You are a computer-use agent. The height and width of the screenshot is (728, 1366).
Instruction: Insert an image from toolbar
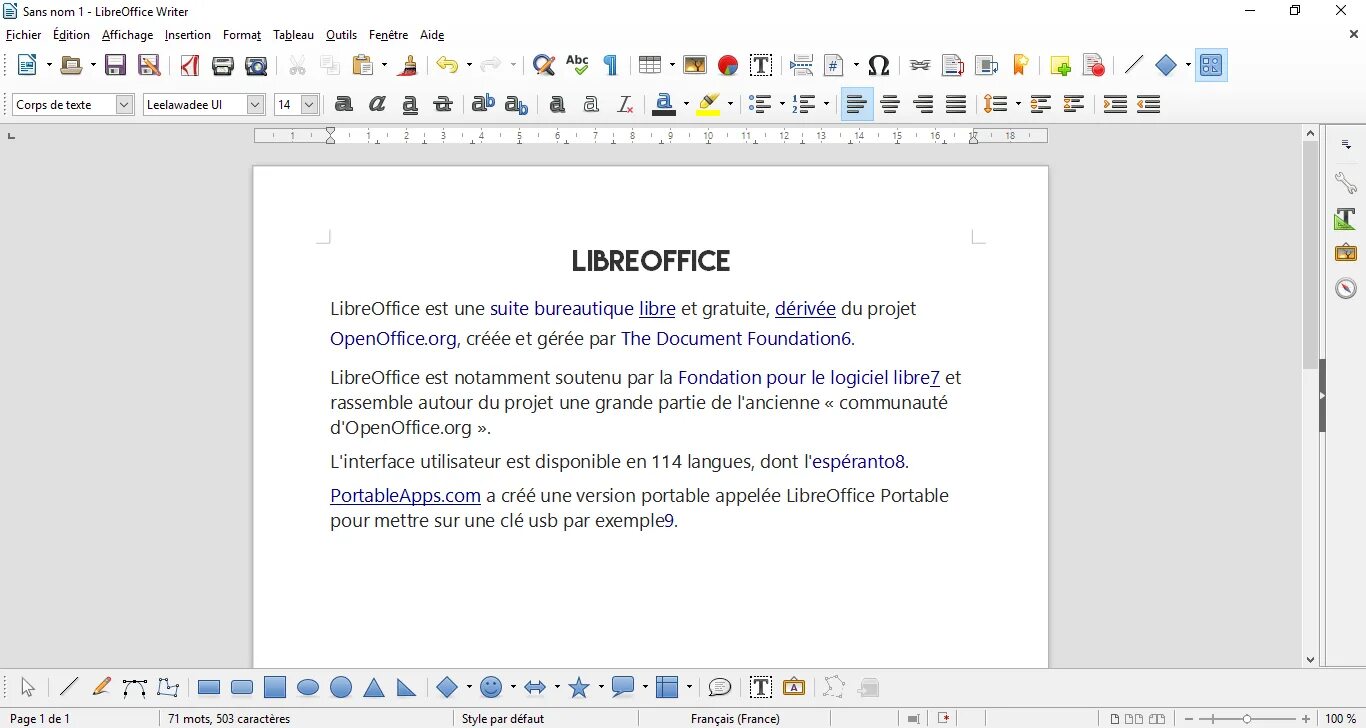(x=695, y=66)
